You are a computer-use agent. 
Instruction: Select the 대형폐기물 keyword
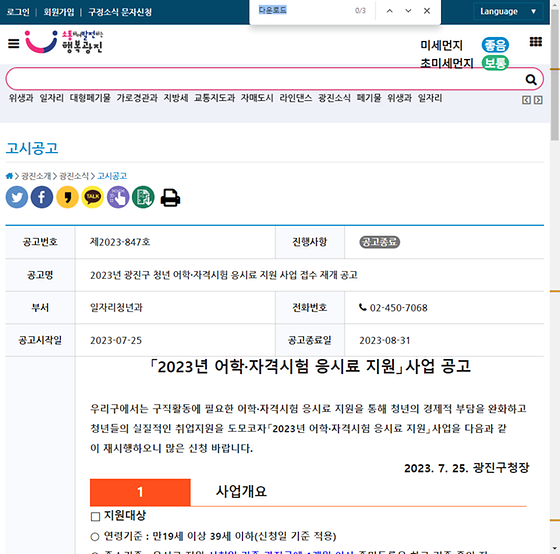tap(90, 98)
